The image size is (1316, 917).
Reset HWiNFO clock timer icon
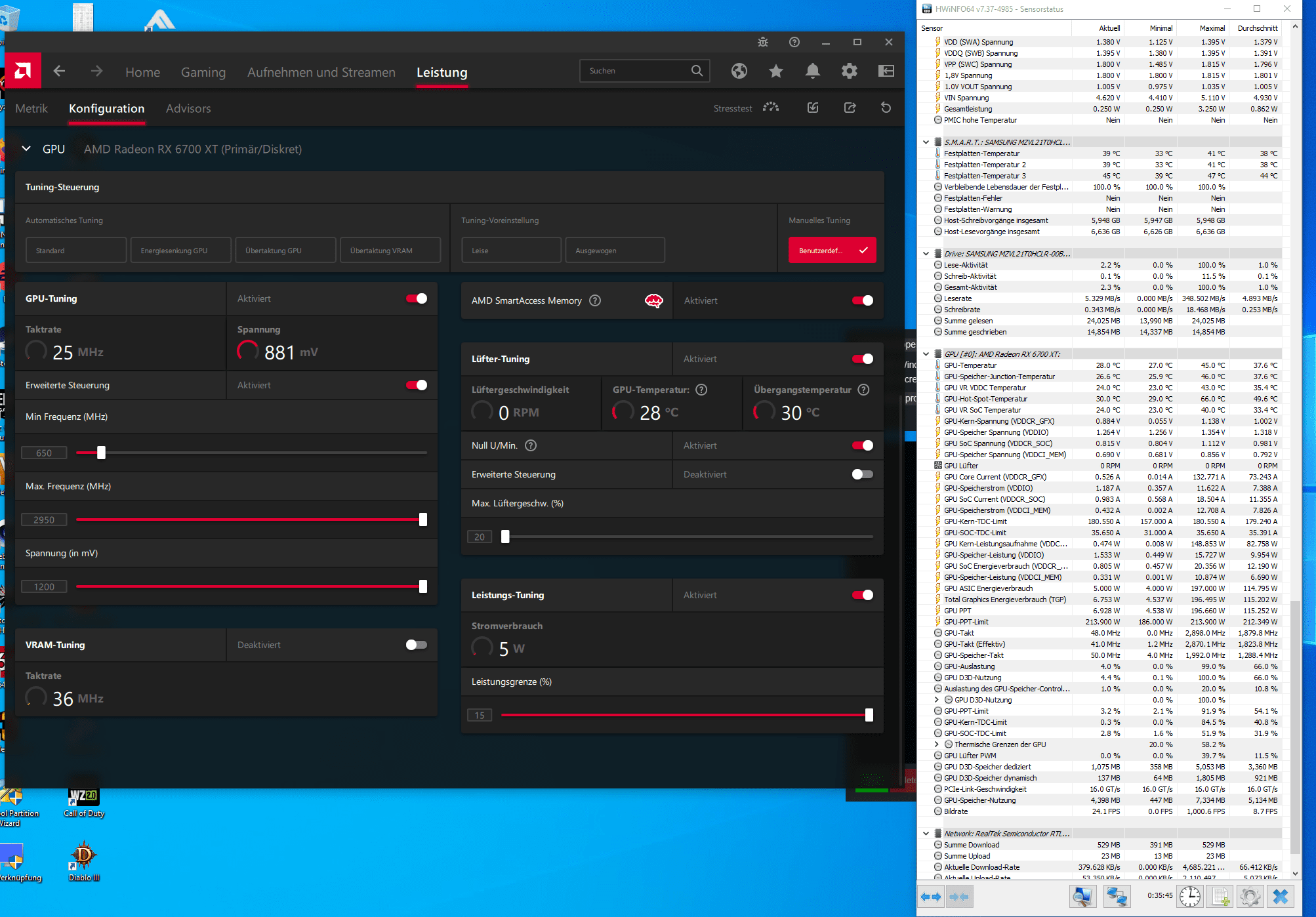[x=1190, y=896]
